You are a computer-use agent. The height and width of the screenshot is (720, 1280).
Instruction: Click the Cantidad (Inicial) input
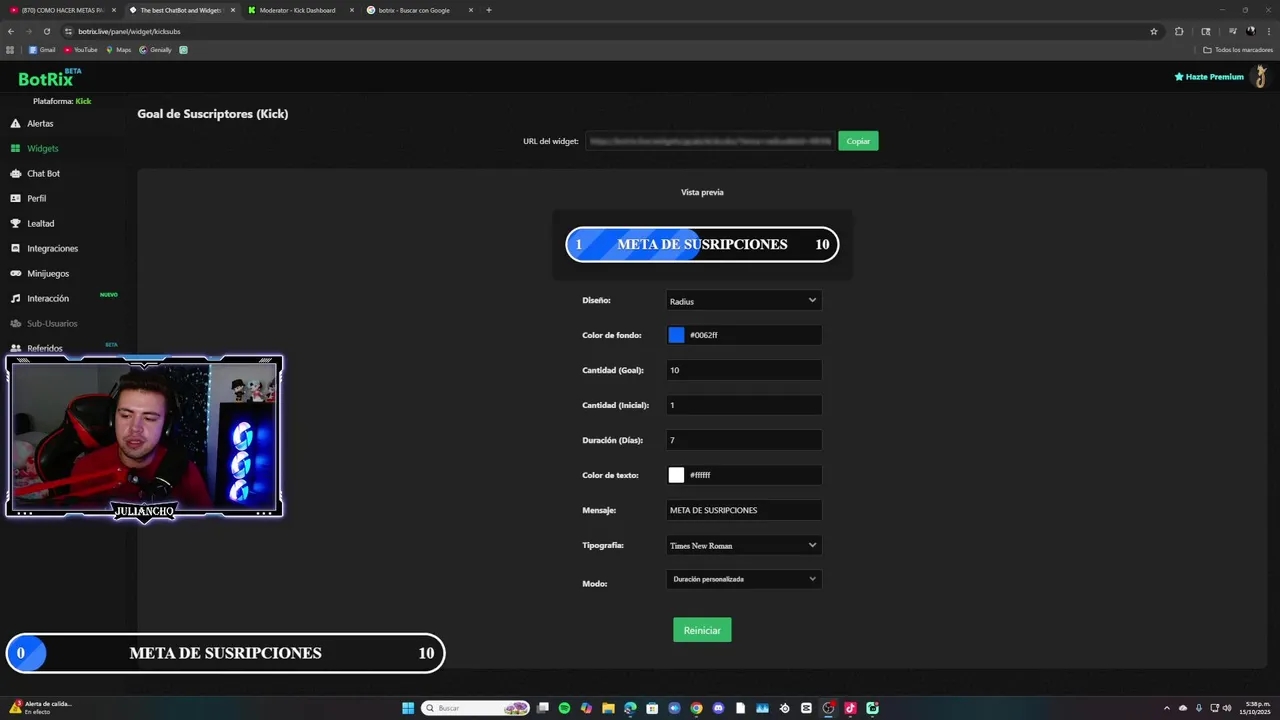[x=744, y=405]
